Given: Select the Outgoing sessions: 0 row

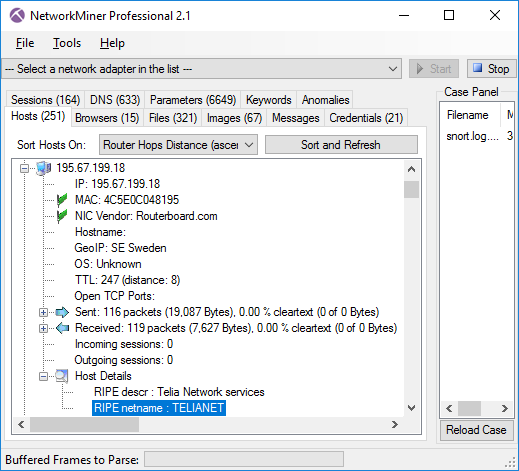Looking at the screenshot, I should pyautogui.click(x=124, y=360).
